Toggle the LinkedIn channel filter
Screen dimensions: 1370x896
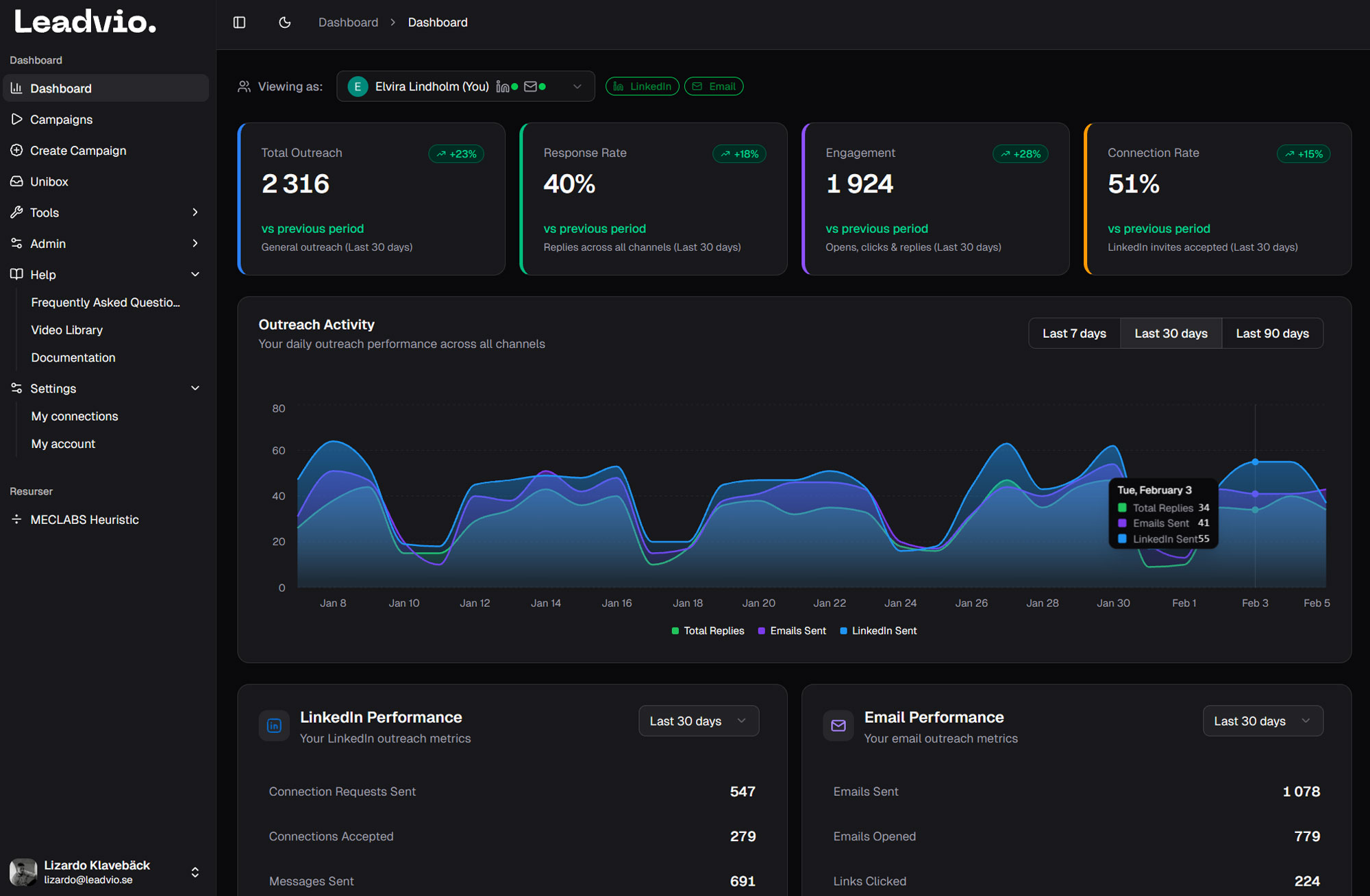(x=642, y=86)
